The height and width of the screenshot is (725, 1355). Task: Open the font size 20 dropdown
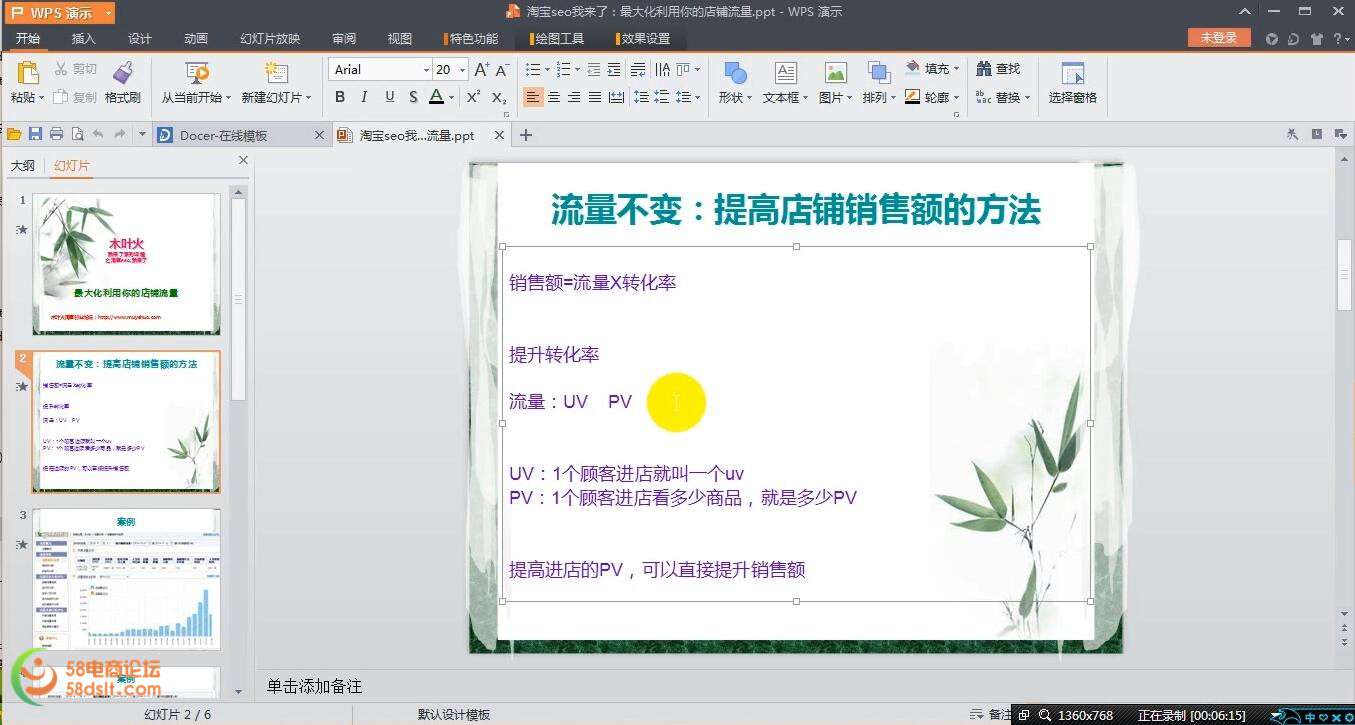(x=462, y=70)
